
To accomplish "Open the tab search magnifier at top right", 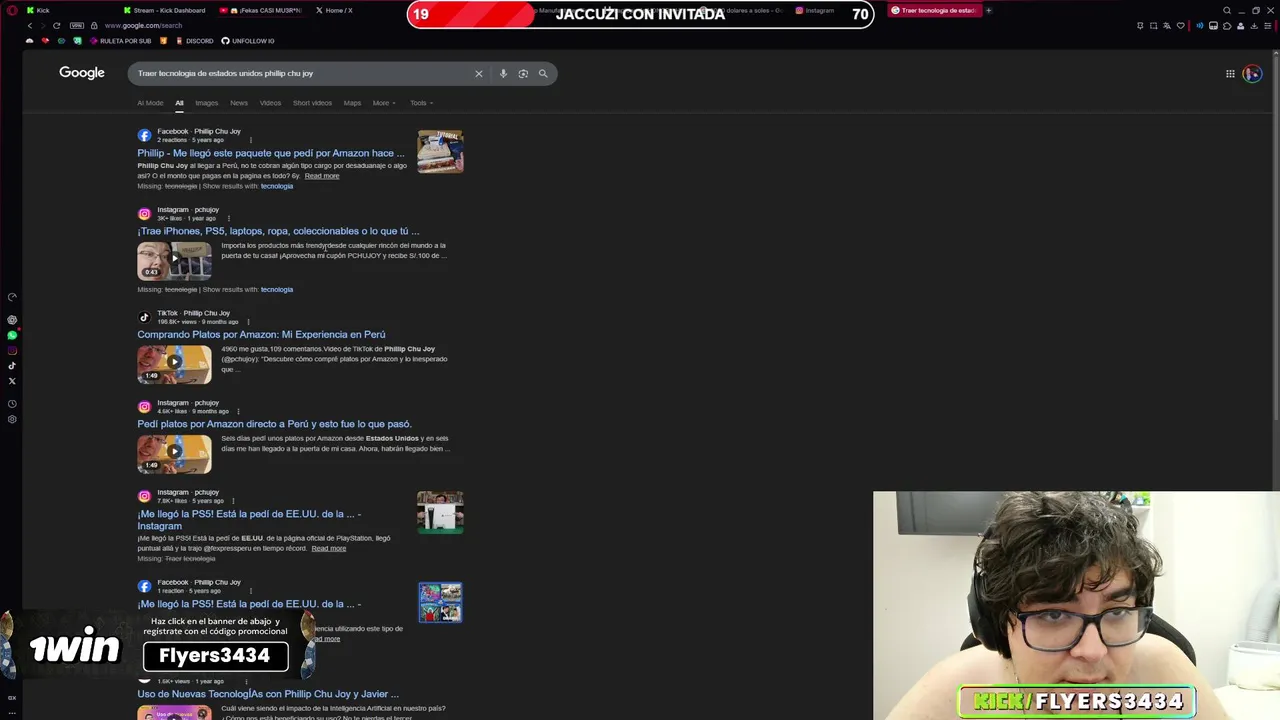I will coord(1227,10).
